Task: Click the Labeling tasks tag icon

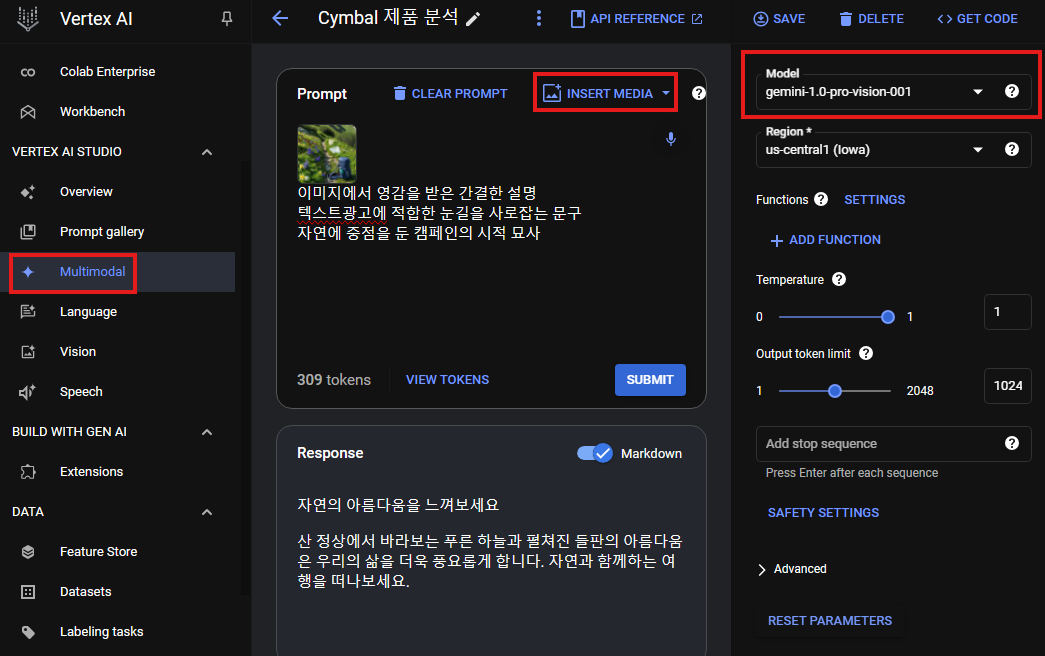Action: tap(28, 632)
